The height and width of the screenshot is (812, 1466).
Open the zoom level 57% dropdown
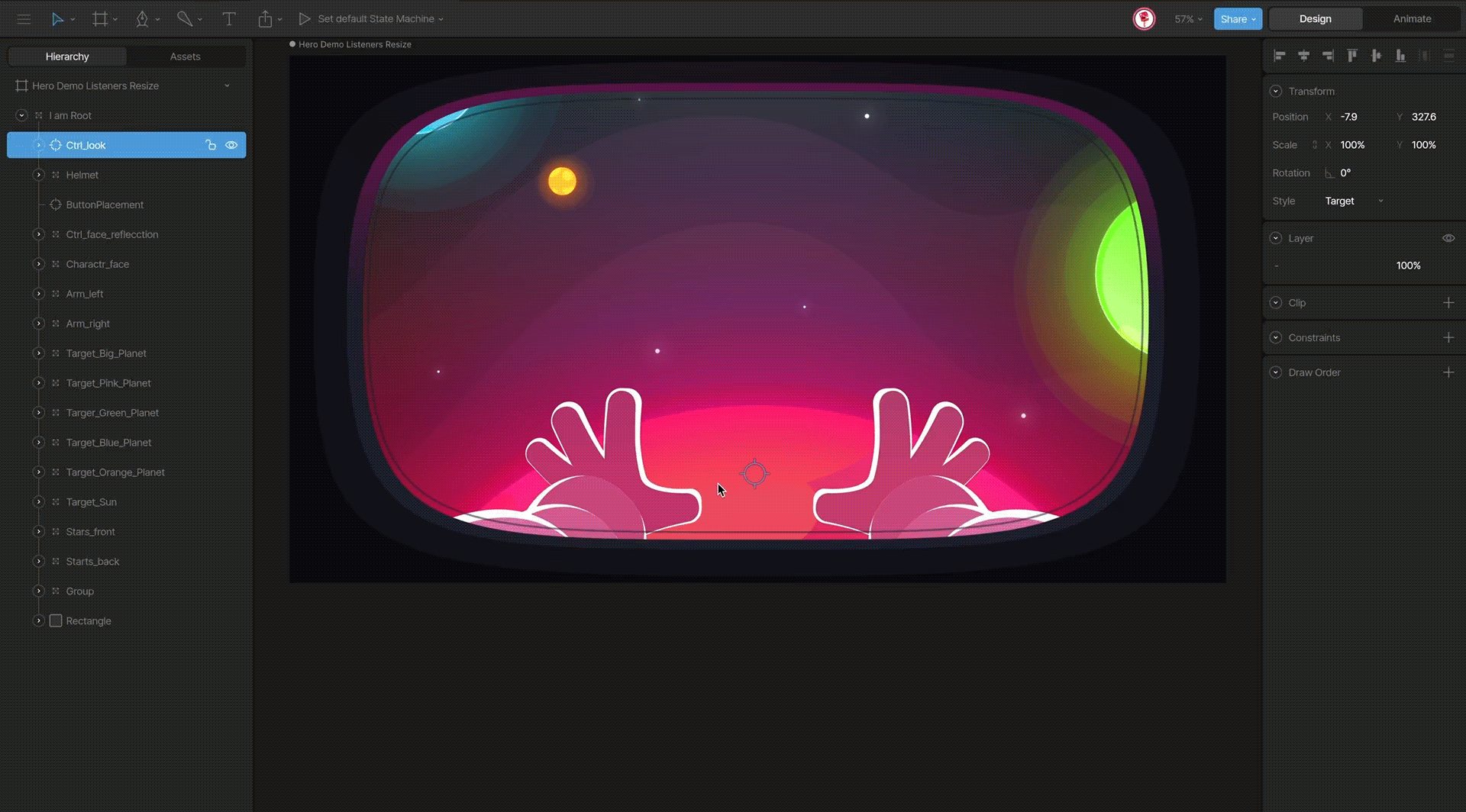pyautogui.click(x=1188, y=19)
